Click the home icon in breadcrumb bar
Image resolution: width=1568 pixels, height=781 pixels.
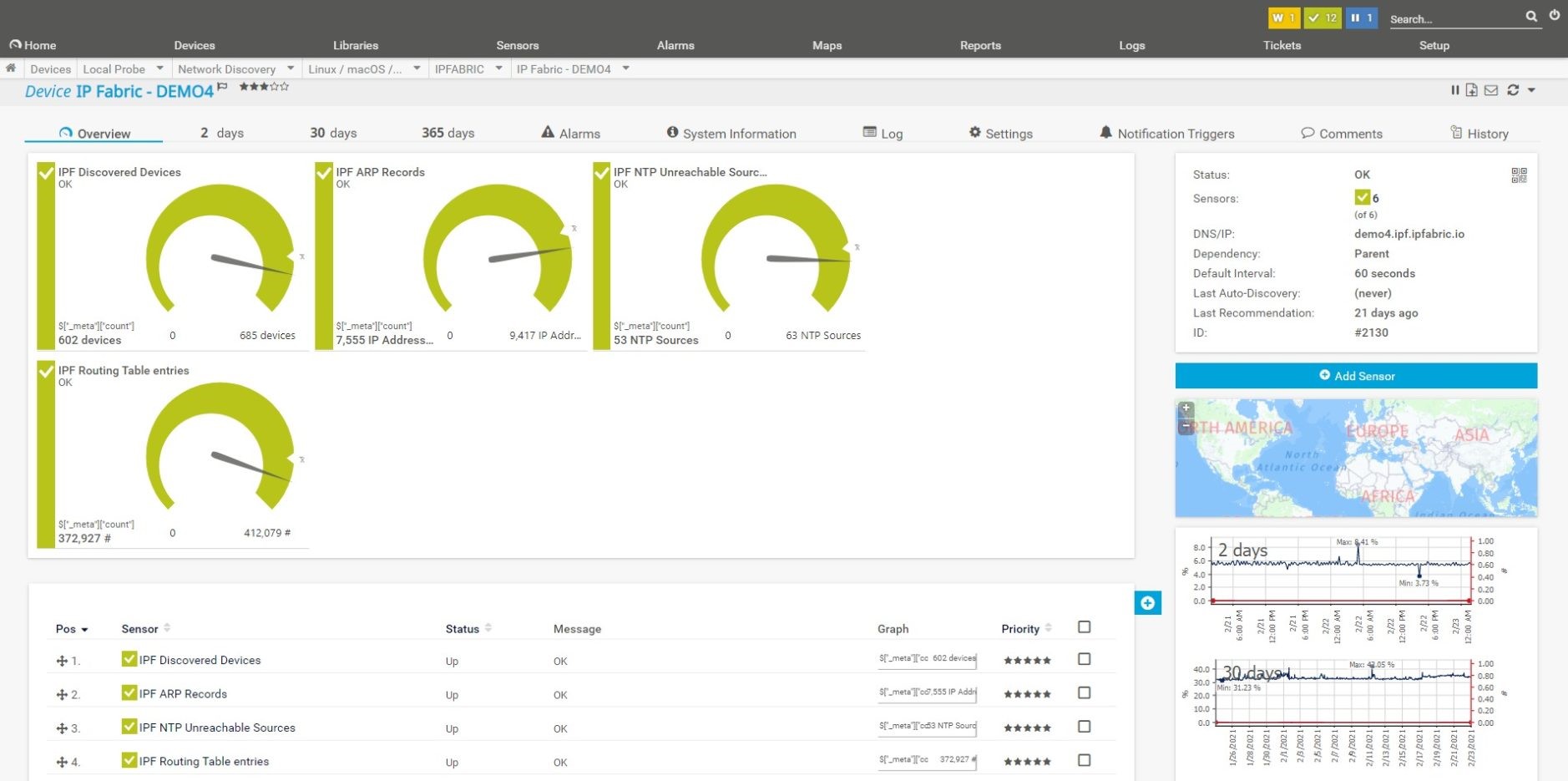pos(11,68)
